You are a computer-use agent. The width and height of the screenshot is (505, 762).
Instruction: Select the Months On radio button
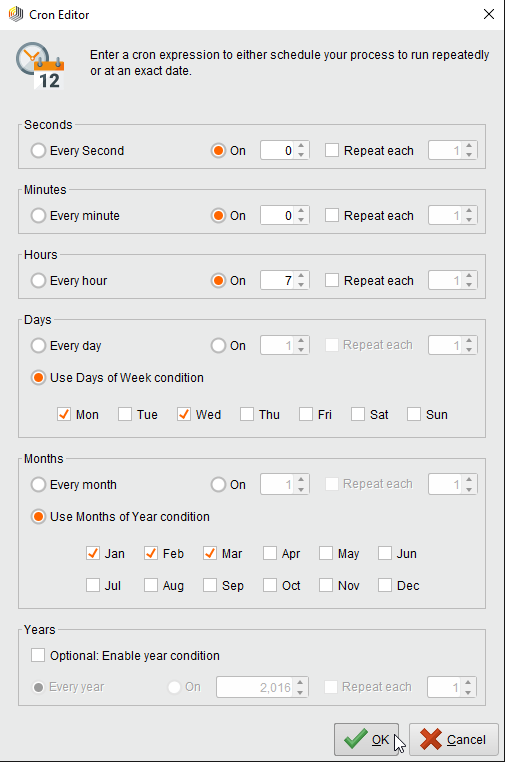coord(218,485)
